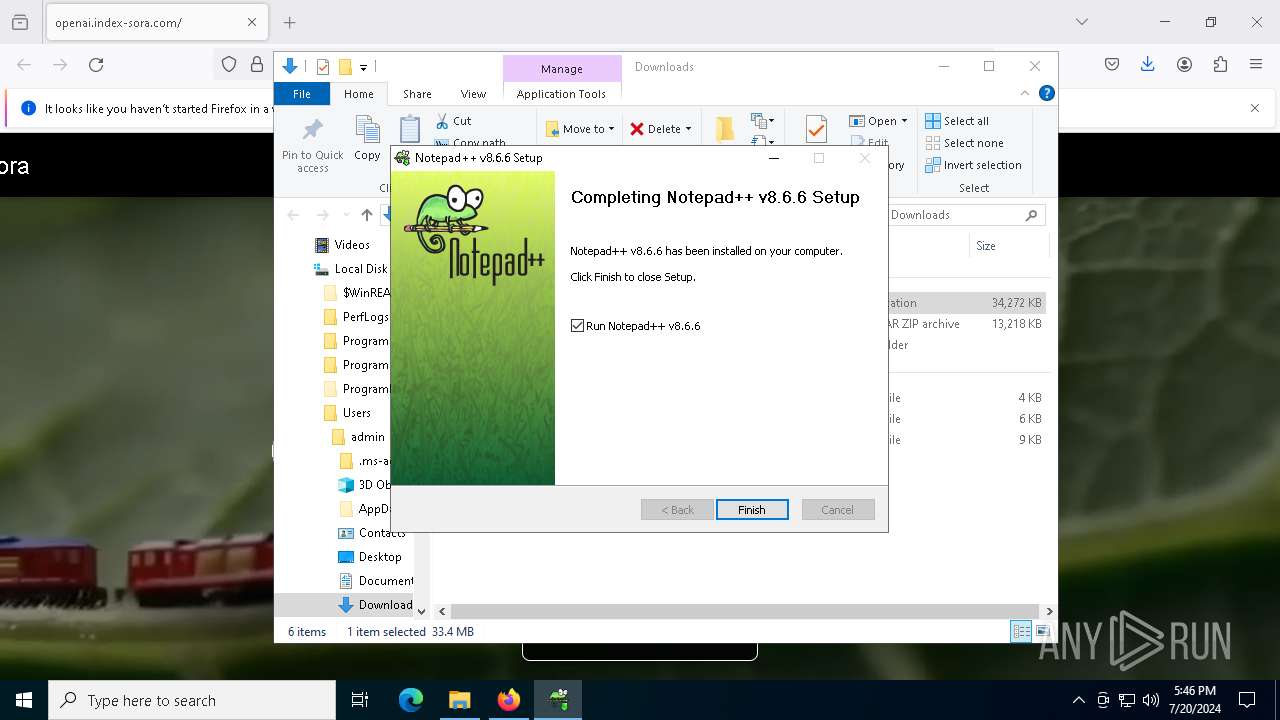
Task: Click the navigation pane scroll-down arrow
Action: [421, 611]
